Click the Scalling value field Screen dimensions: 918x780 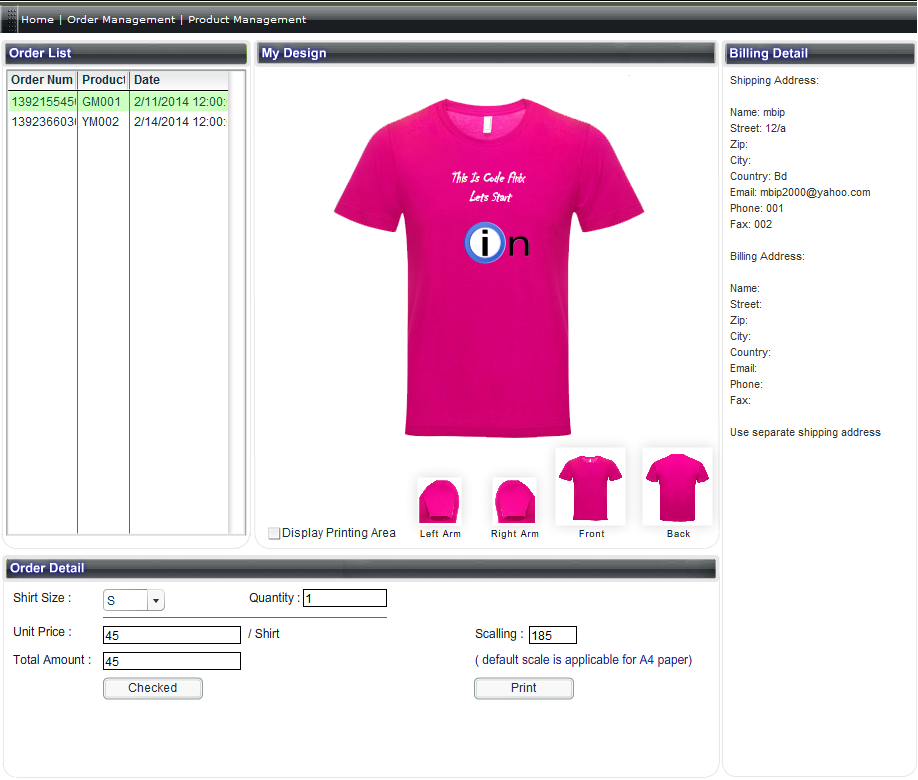point(553,635)
